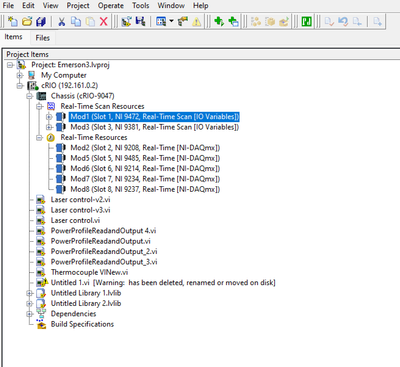Click the cRIO target icon in tree
Screen dimensions: 400x367
(33, 86)
